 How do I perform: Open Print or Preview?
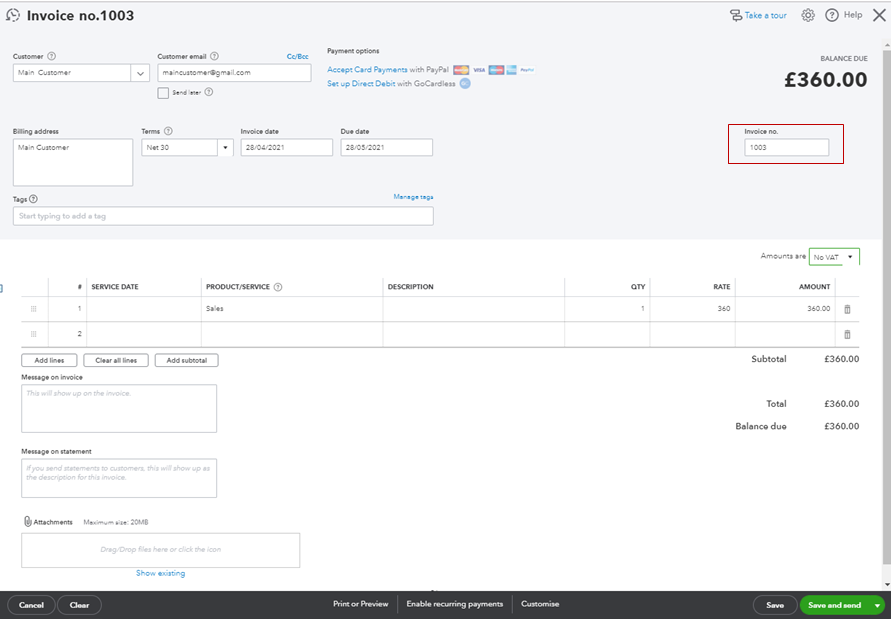point(360,604)
